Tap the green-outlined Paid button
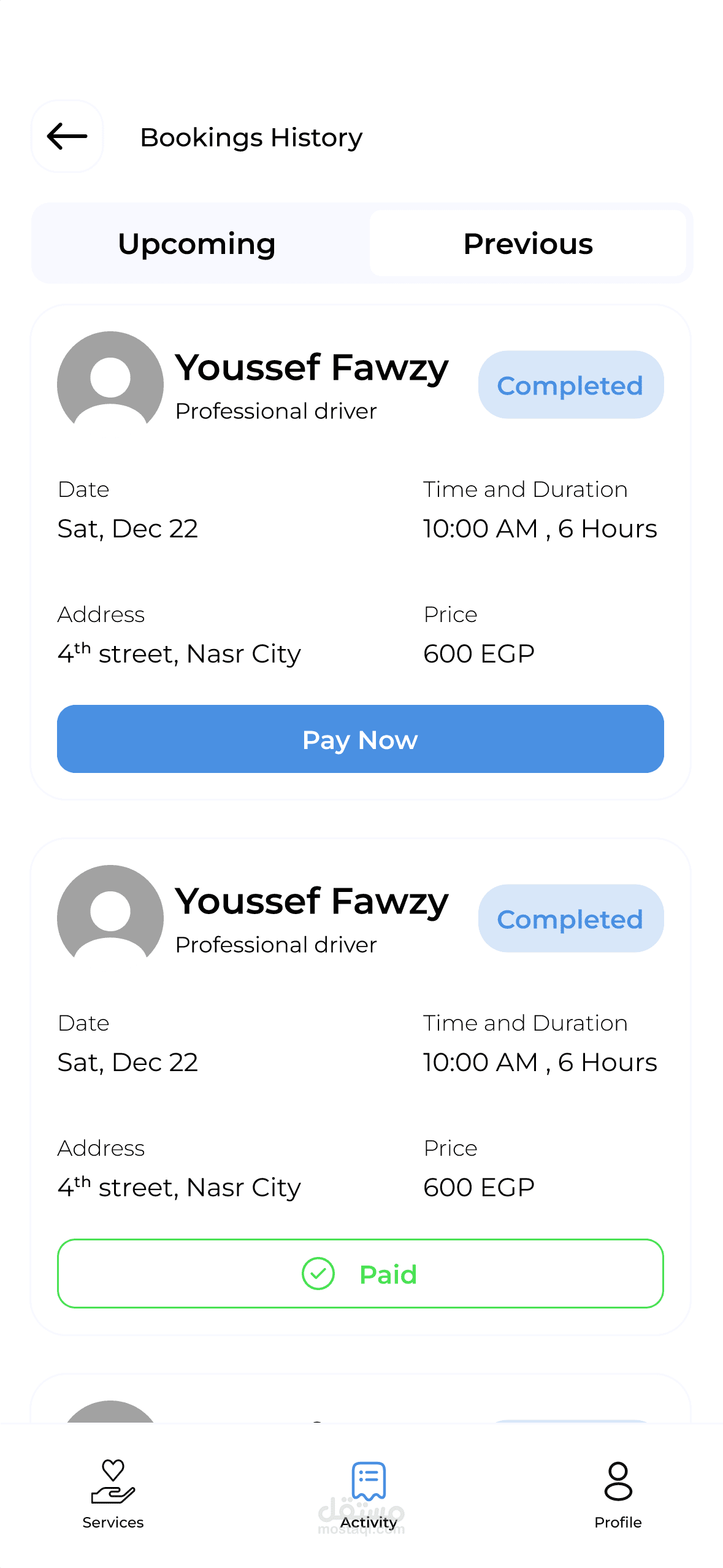The height and width of the screenshot is (1568, 723). point(361,1274)
